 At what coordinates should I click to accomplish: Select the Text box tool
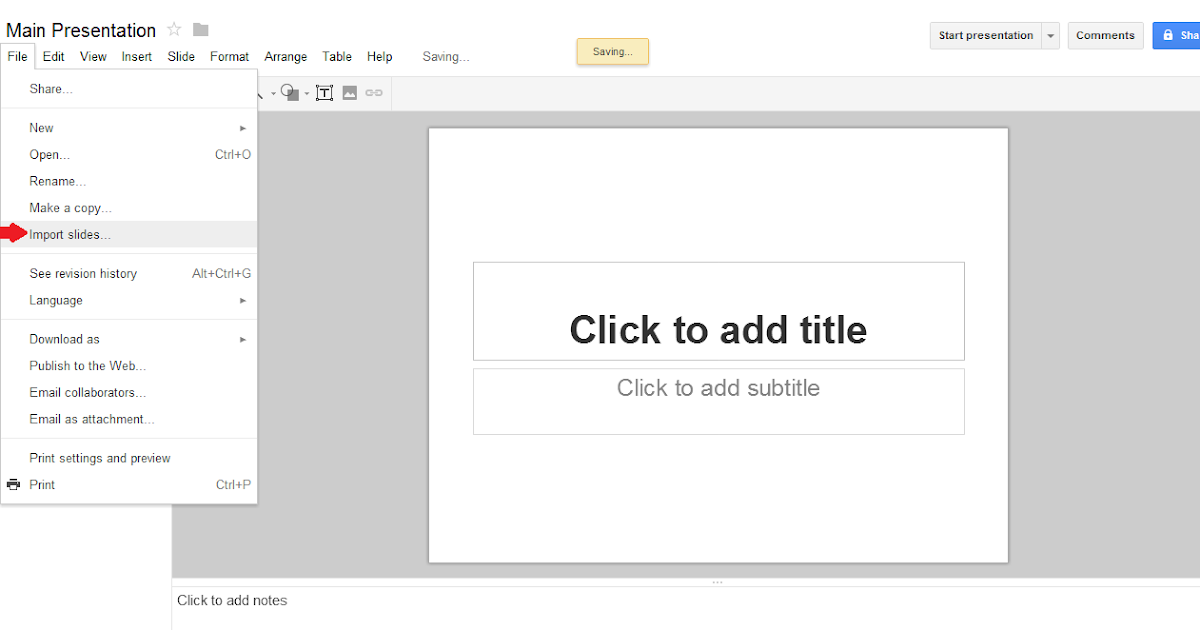coord(324,92)
